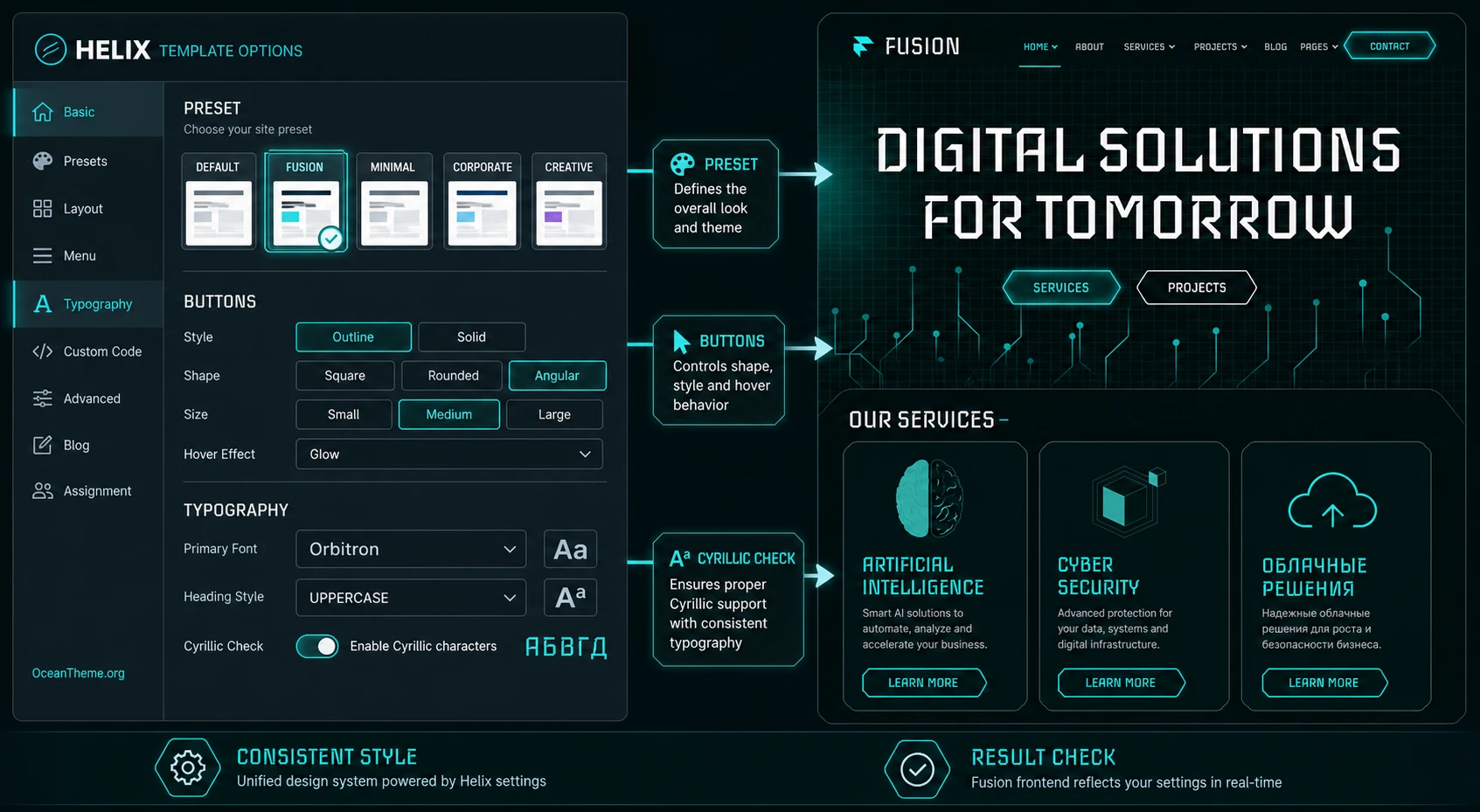
Task: Click the Services hero button
Action: (1061, 288)
